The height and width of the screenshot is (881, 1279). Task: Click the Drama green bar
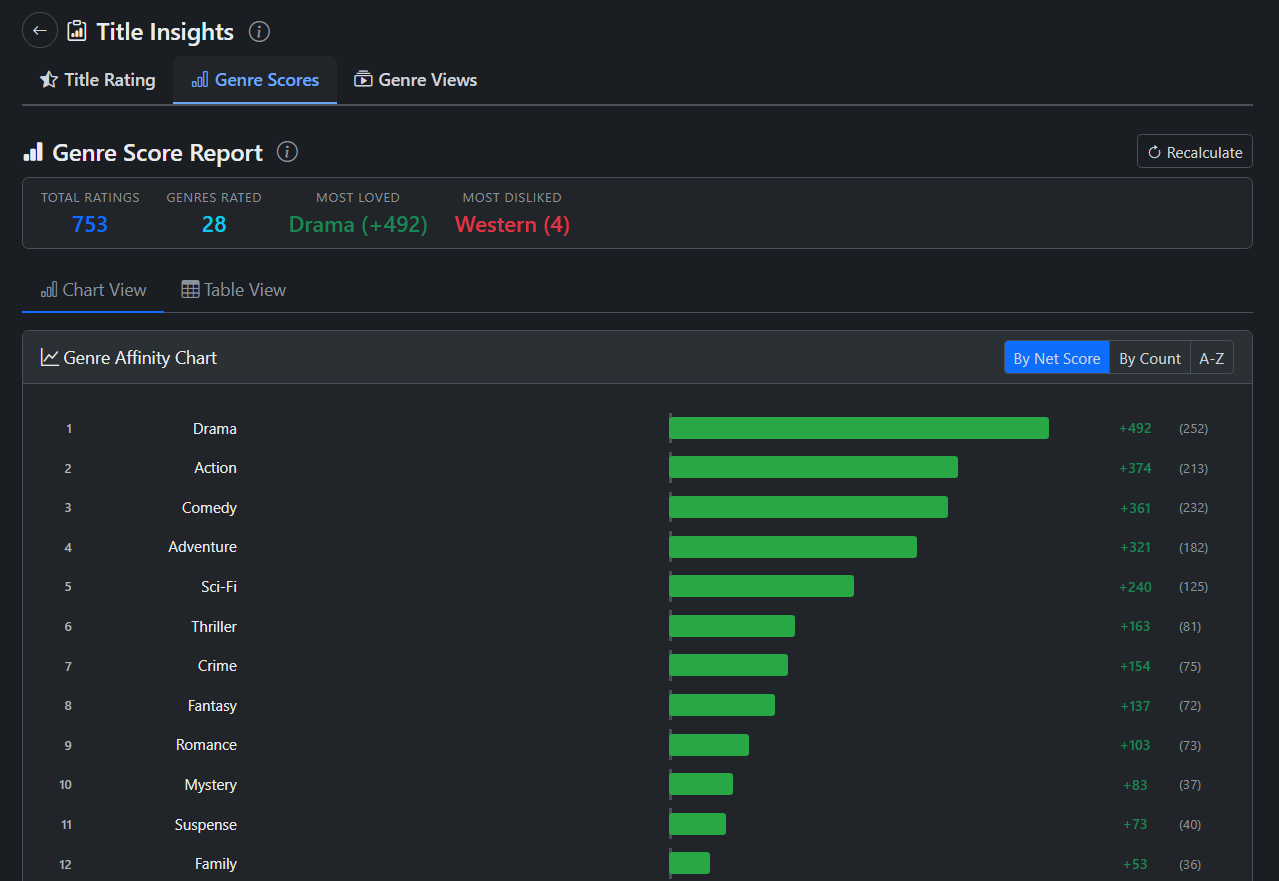858,428
